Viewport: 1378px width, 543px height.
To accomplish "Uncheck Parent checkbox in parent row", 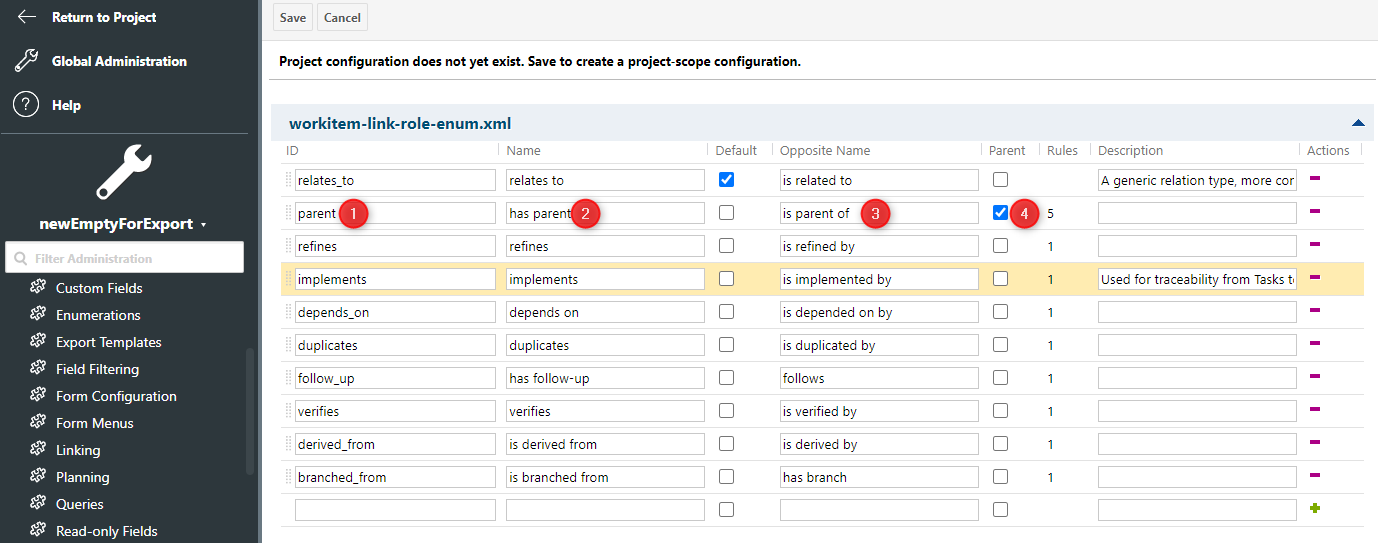I will [1000, 213].
